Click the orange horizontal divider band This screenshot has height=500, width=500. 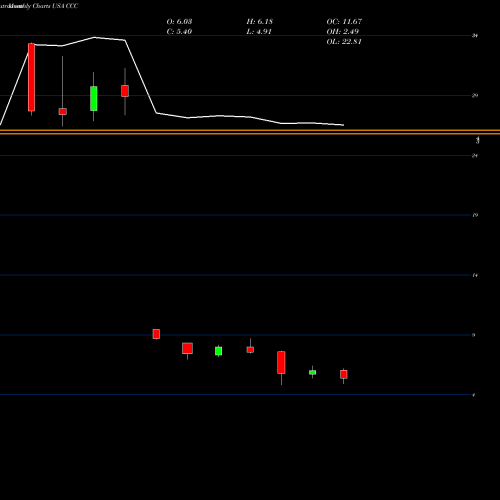pos(250,132)
